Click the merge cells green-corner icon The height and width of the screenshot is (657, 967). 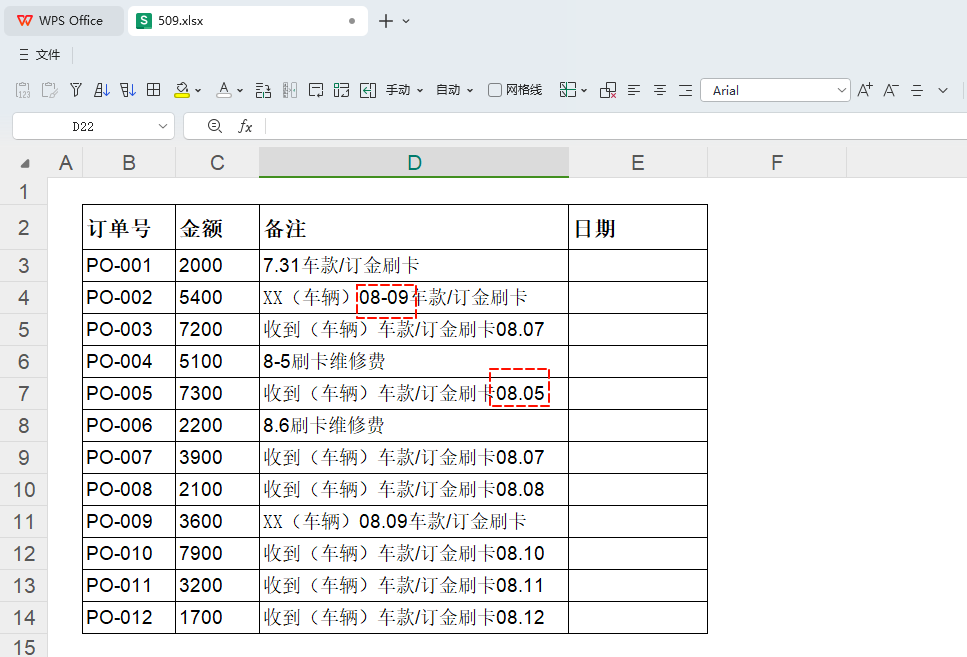coord(342,90)
